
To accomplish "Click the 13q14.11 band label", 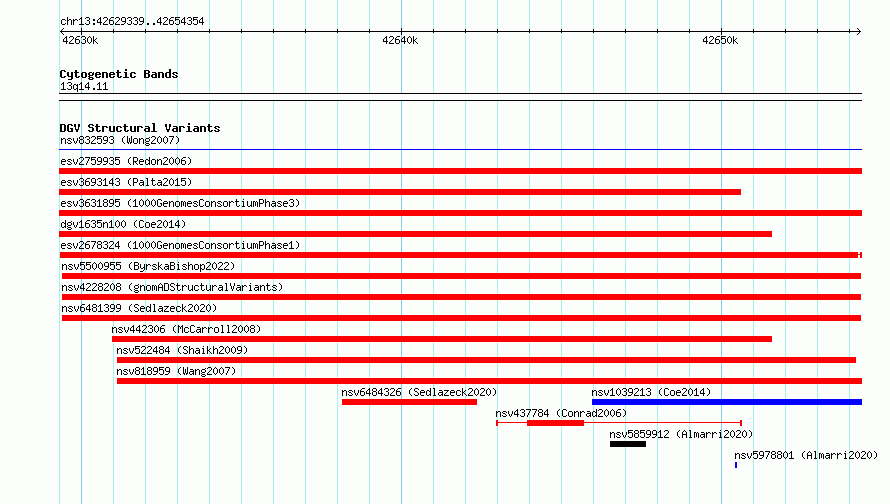I will point(84,86).
